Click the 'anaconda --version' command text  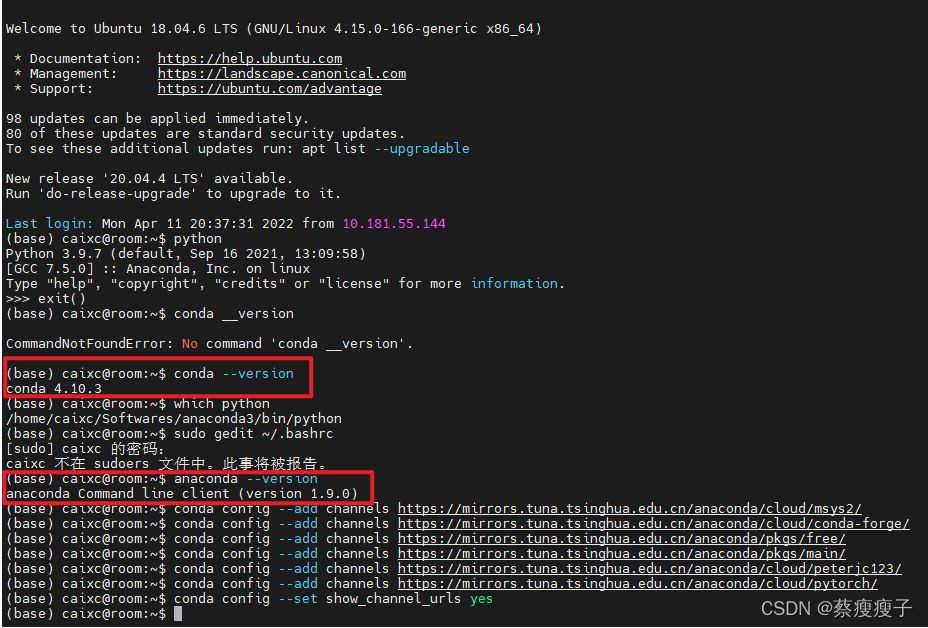(246, 479)
